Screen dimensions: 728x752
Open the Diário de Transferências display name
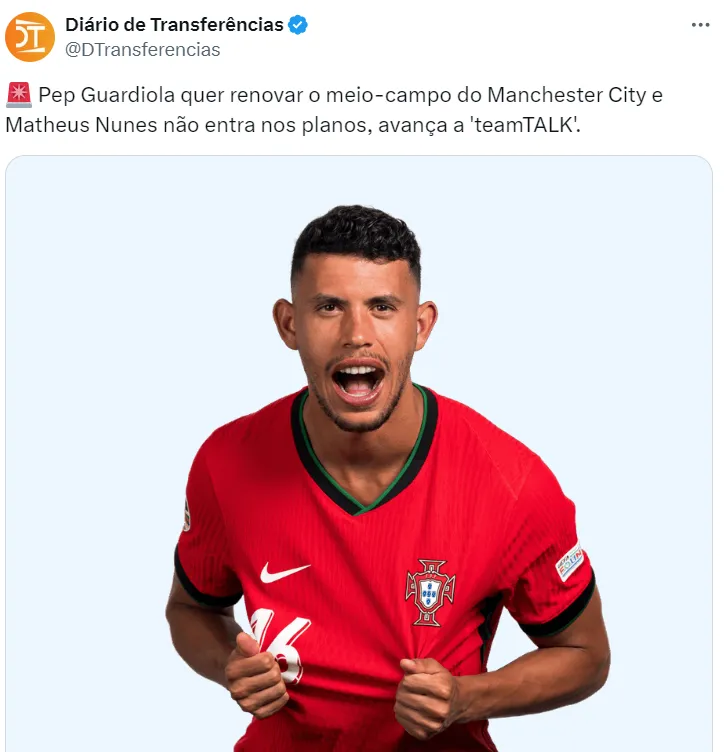(174, 25)
